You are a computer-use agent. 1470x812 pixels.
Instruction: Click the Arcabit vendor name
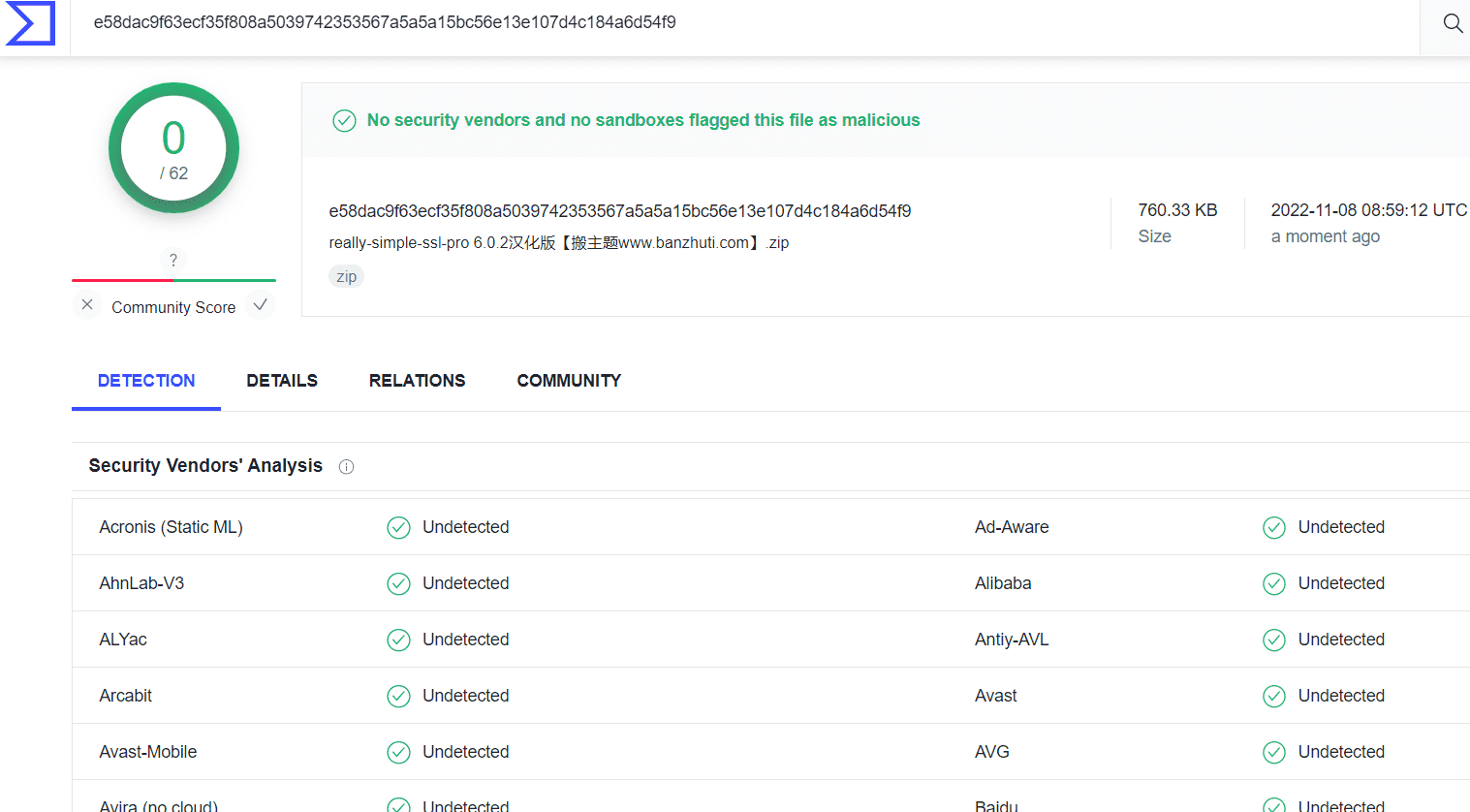(x=125, y=696)
